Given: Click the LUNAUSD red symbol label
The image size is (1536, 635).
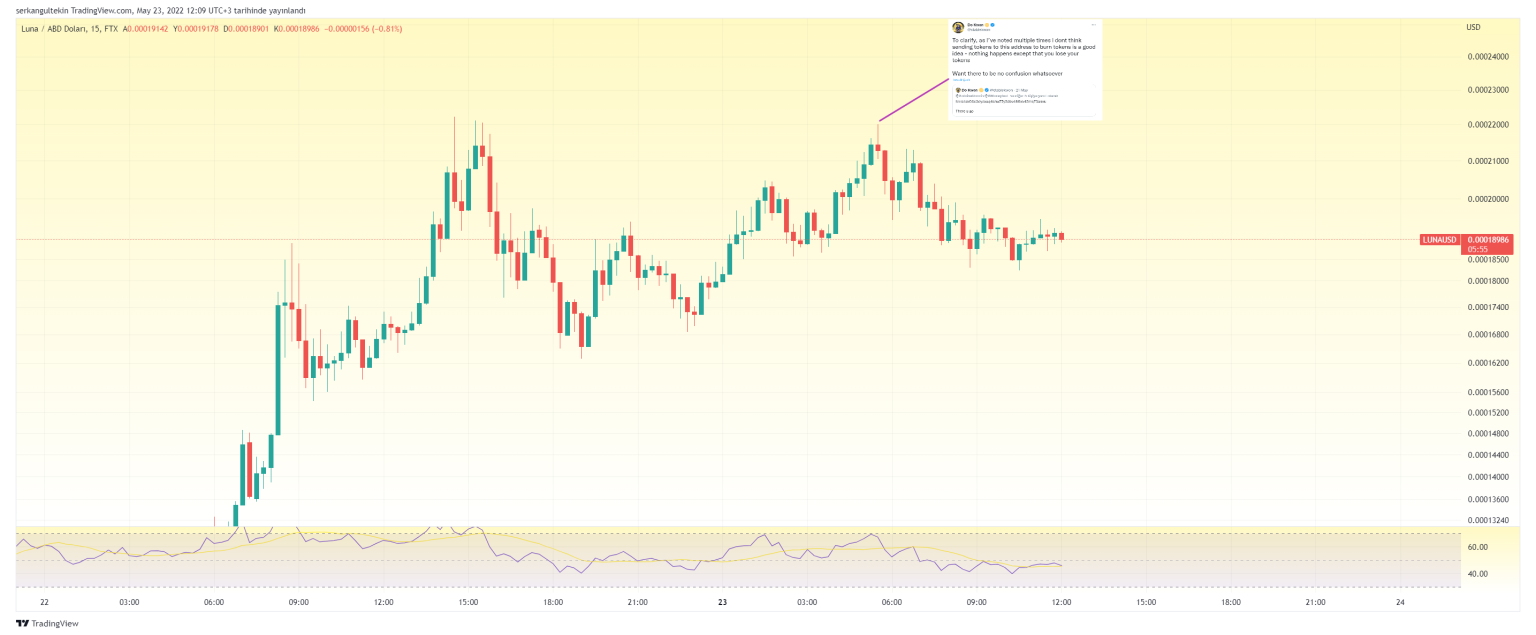Looking at the screenshot, I should click(x=1438, y=240).
